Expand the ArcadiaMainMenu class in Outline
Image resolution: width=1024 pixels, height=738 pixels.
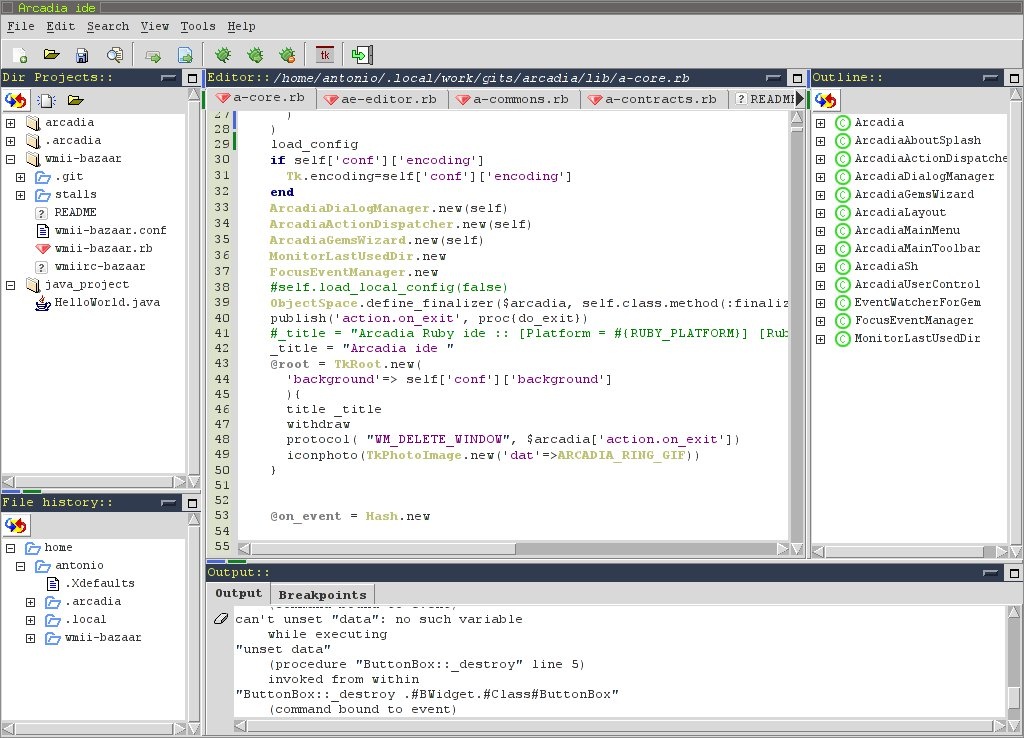tap(820, 231)
